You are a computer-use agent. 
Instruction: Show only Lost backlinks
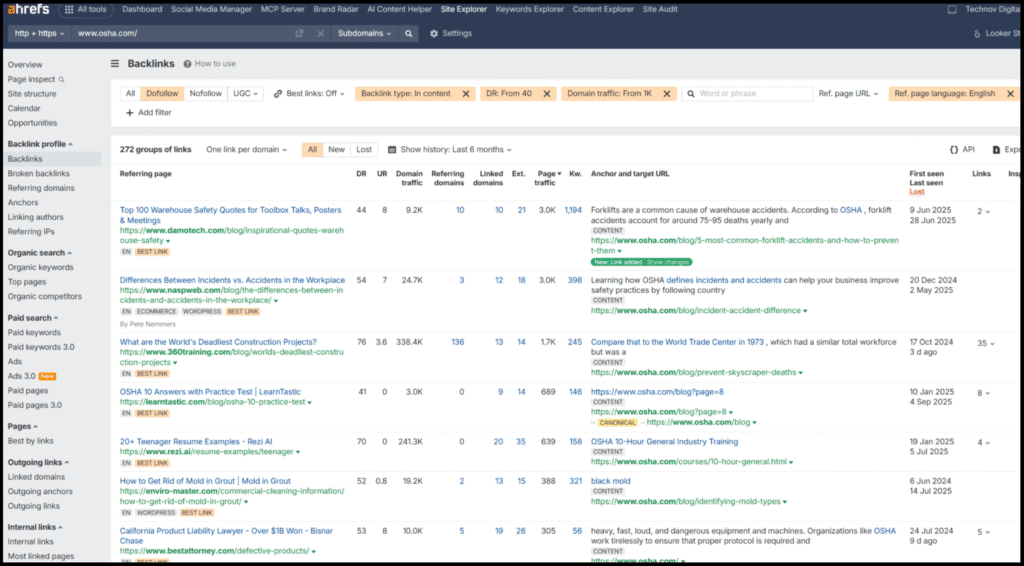(x=364, y=149)
